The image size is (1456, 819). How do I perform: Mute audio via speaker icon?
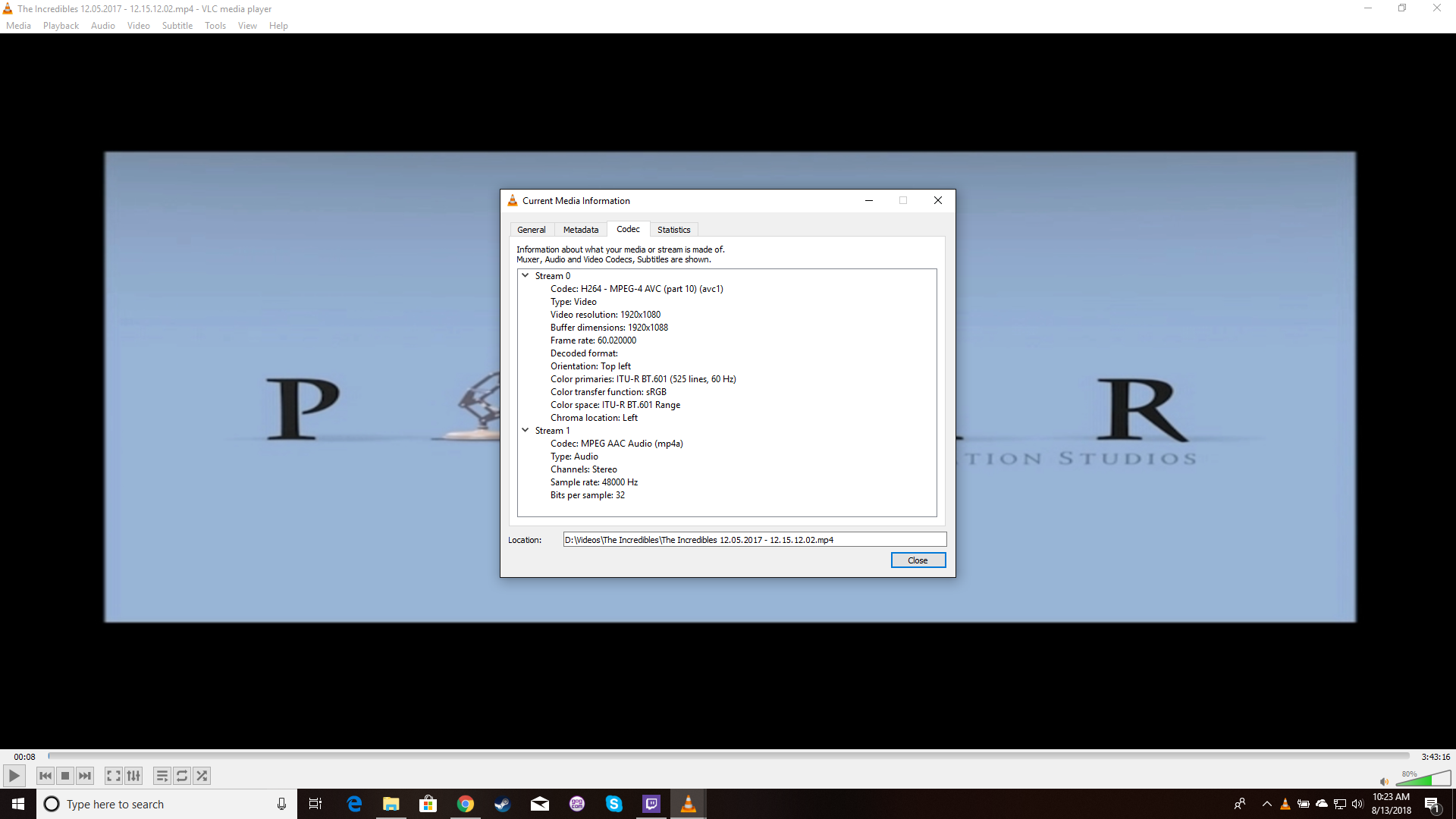point(1384,782)
